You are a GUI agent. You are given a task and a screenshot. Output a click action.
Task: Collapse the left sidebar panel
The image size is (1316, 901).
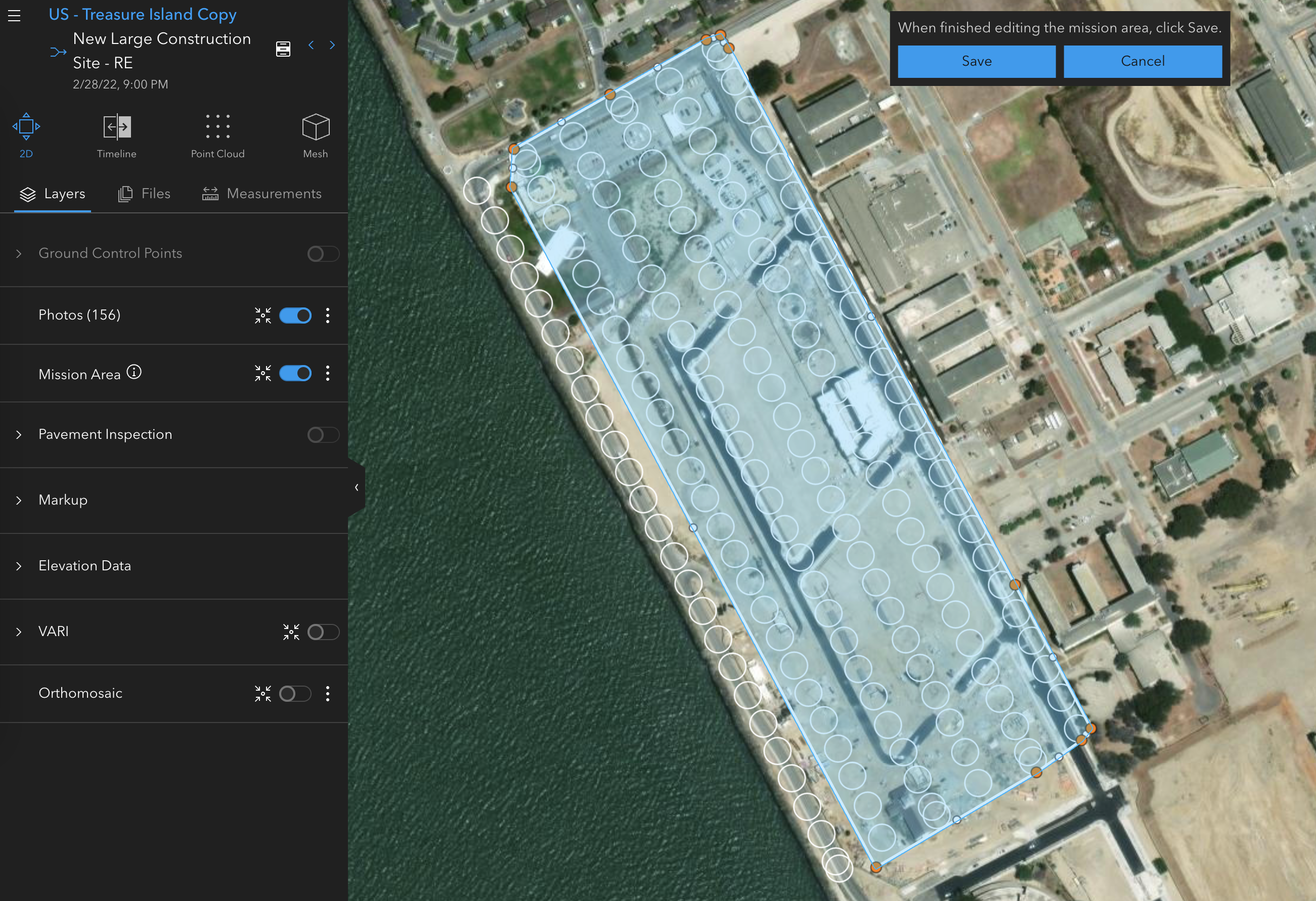coord(356,487)
